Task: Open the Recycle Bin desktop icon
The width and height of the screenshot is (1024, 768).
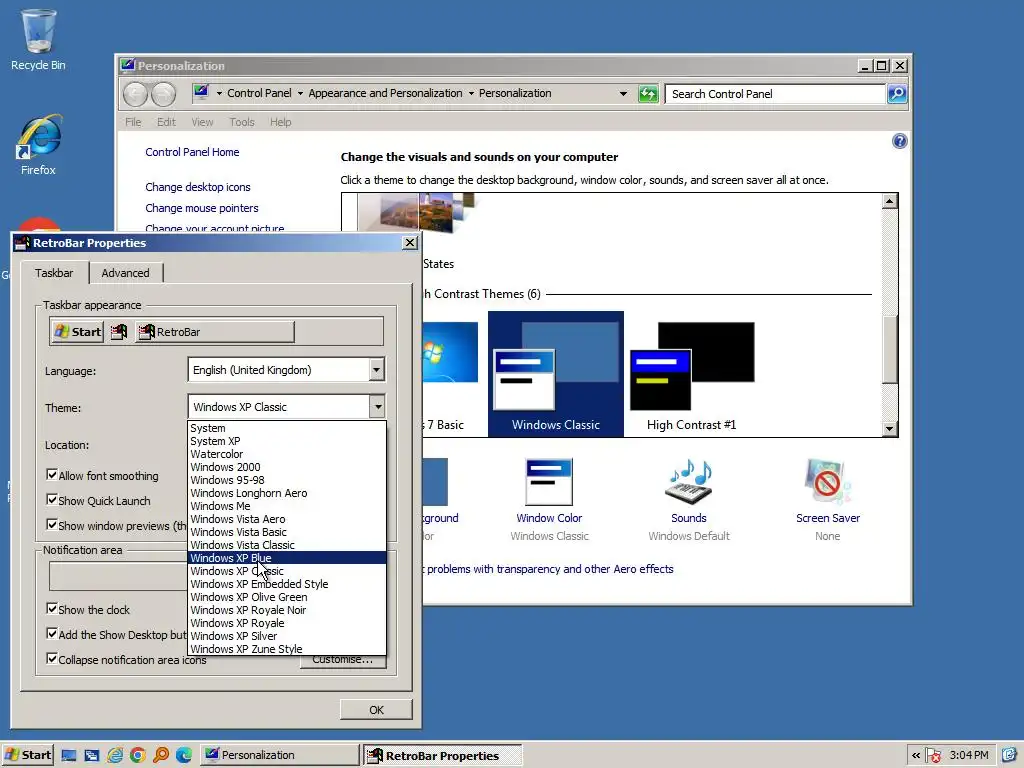Action: pos(38,39)
